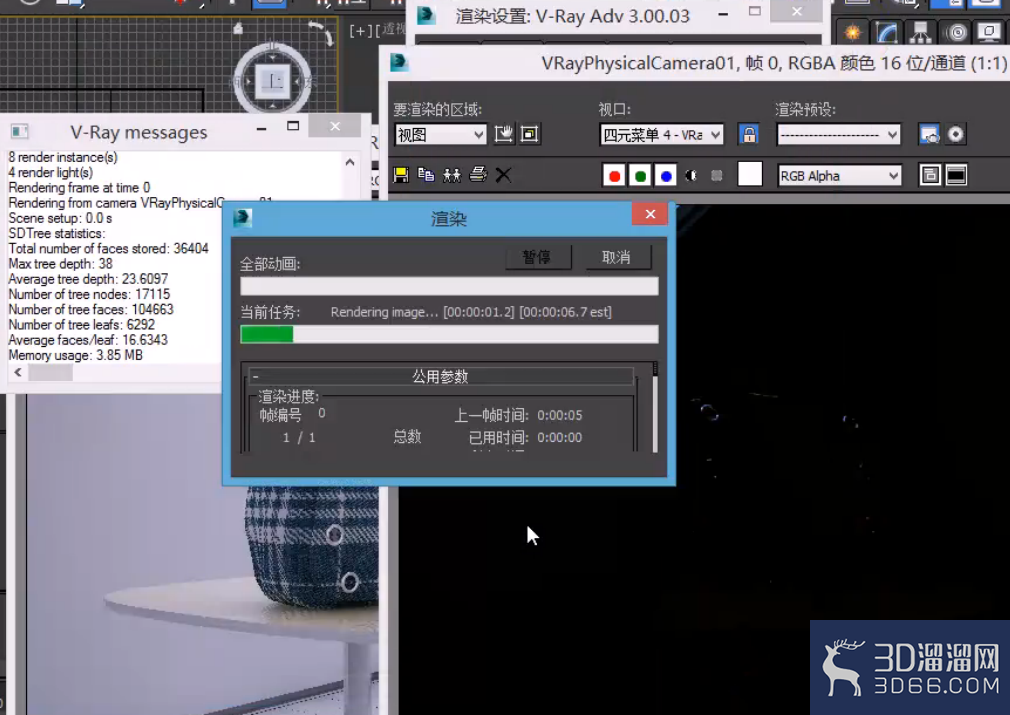Maximize the V-Ray messages window
1010x715 pixels.
pos(293,126)
